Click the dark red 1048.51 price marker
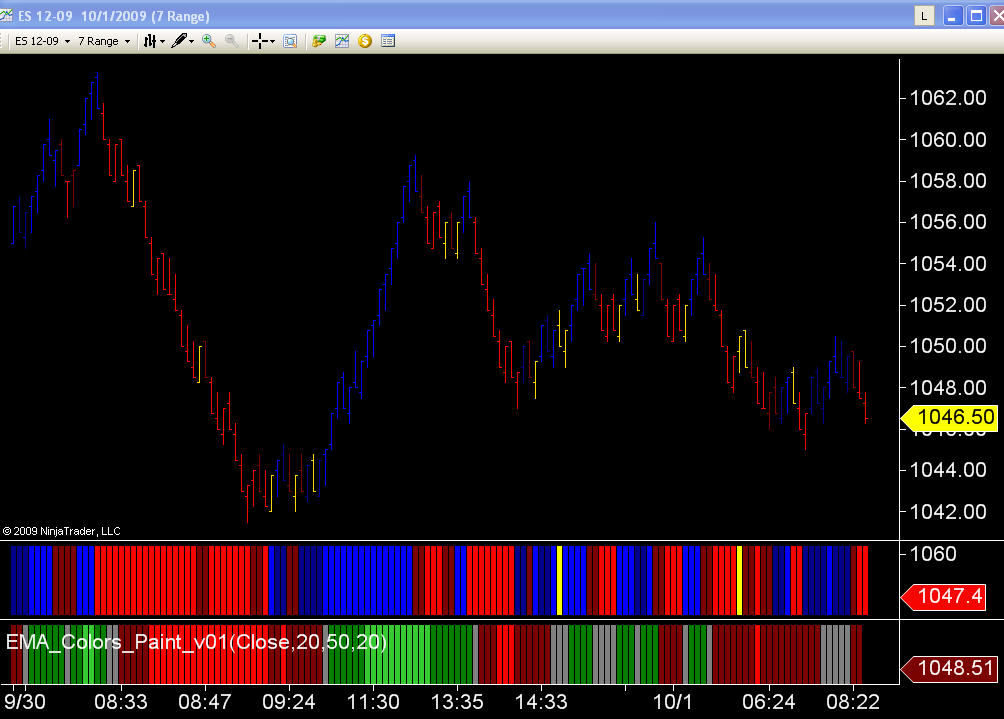Viewport: 1004px width, 719px height. pyautogui.click(x=949, y=668)
